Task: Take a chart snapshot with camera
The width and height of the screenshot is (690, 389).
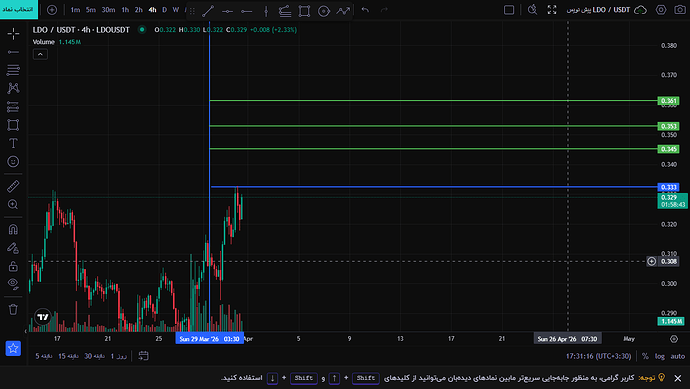Action: pos(680,10)
